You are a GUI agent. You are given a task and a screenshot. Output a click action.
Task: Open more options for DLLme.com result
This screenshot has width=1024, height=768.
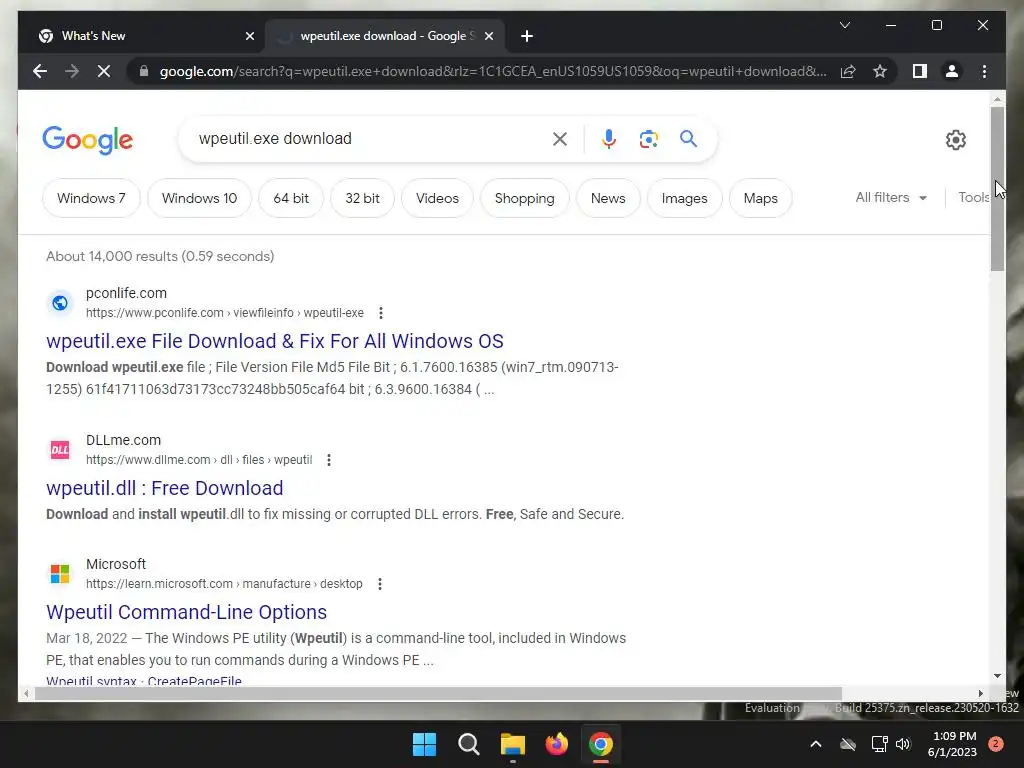click(329, 460)
